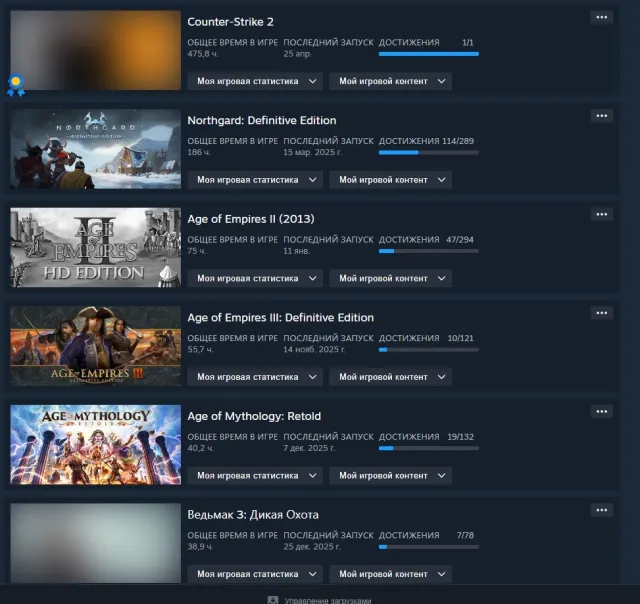
Task: Click the 14 нояб. 2025 г. last launch date
Action: pos(315,349)
